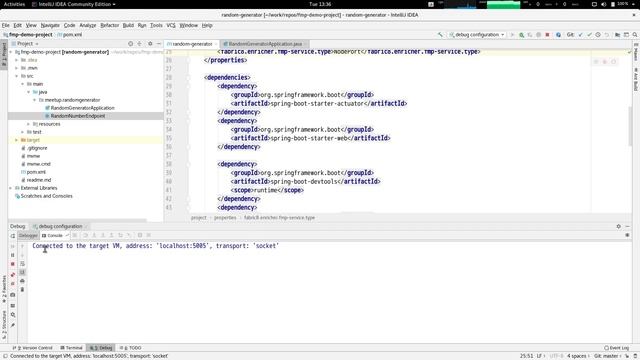Click thread dump camera icon in Debug panel

point(13,295)
